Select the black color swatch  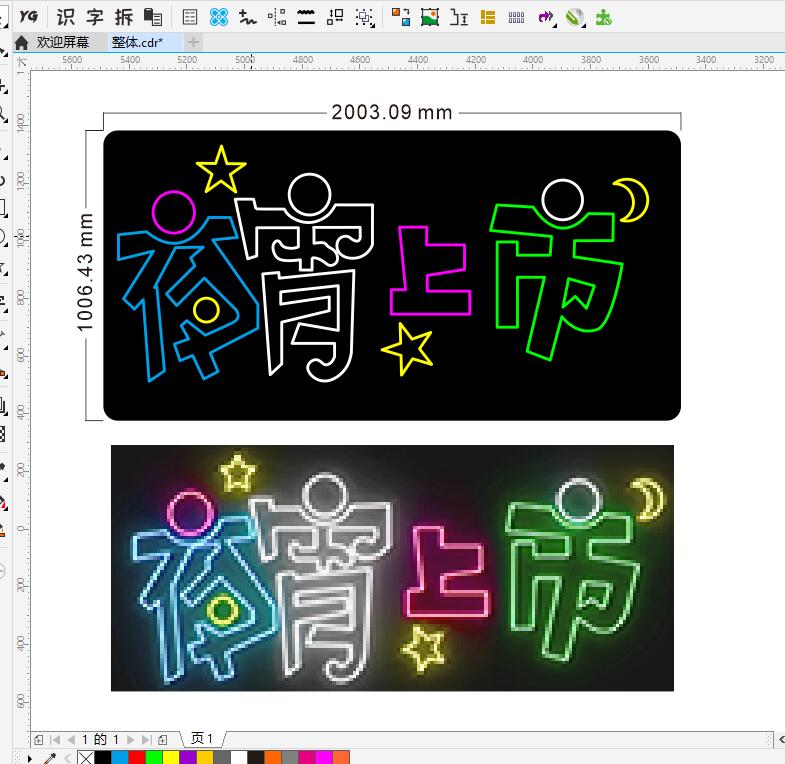coord(103,757)
